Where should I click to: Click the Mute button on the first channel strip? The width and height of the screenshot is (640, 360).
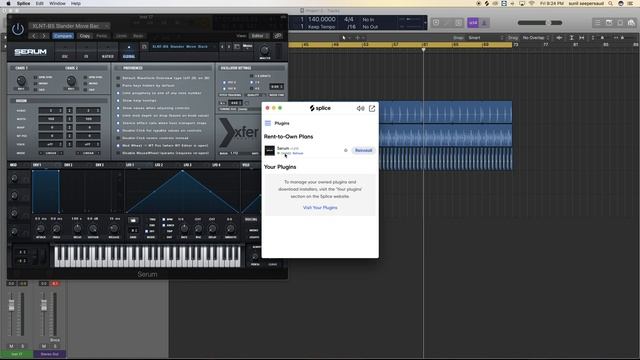point(12,346)
